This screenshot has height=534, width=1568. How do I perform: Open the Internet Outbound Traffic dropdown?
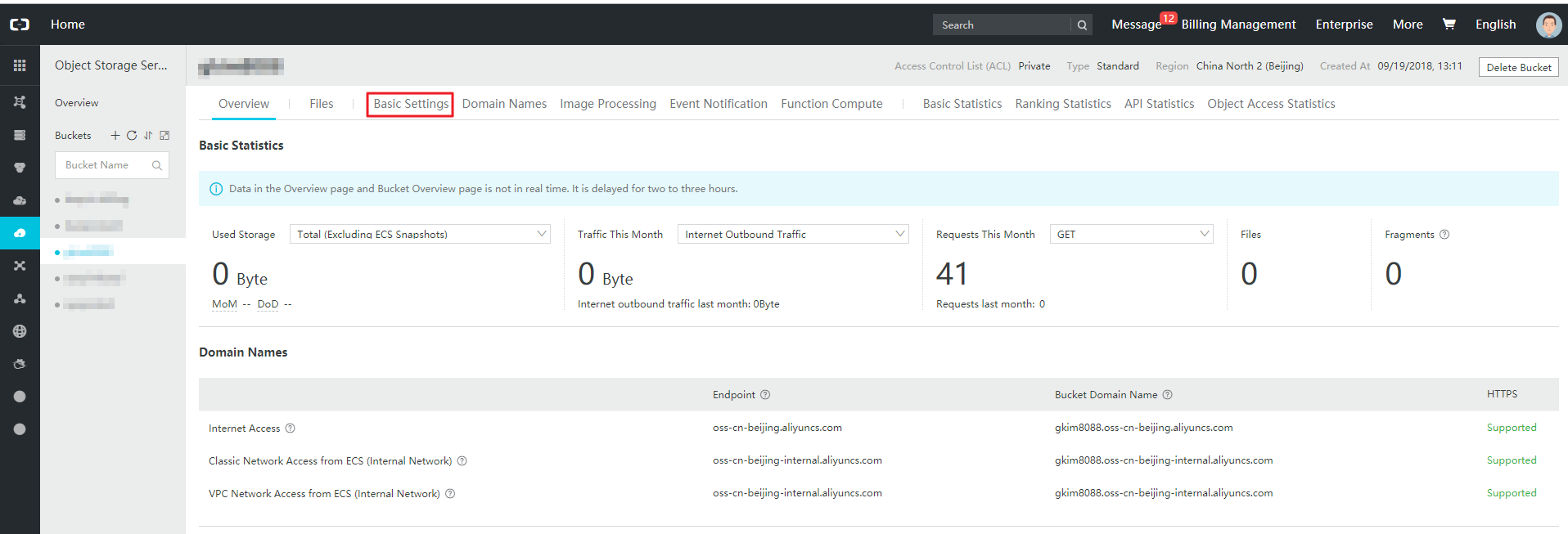[x=792, y=235]
